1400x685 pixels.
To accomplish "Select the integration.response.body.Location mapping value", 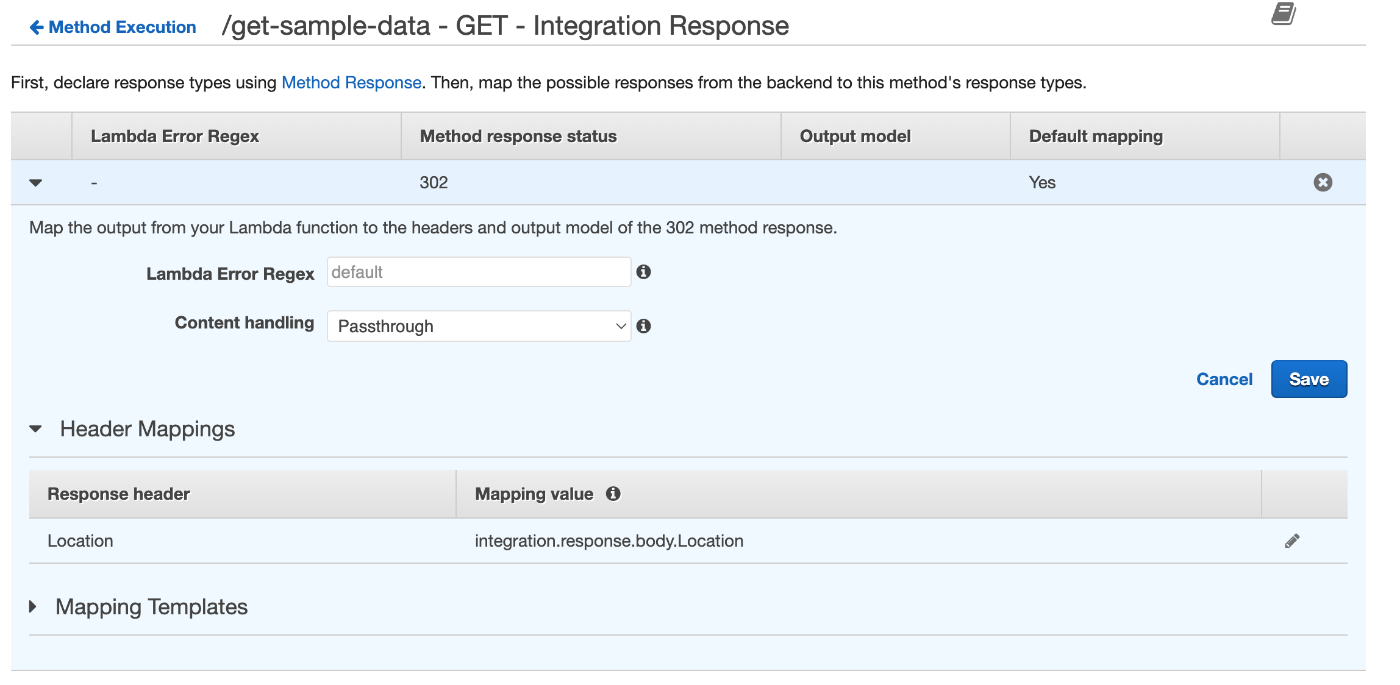I will click(x=609, y=541).
